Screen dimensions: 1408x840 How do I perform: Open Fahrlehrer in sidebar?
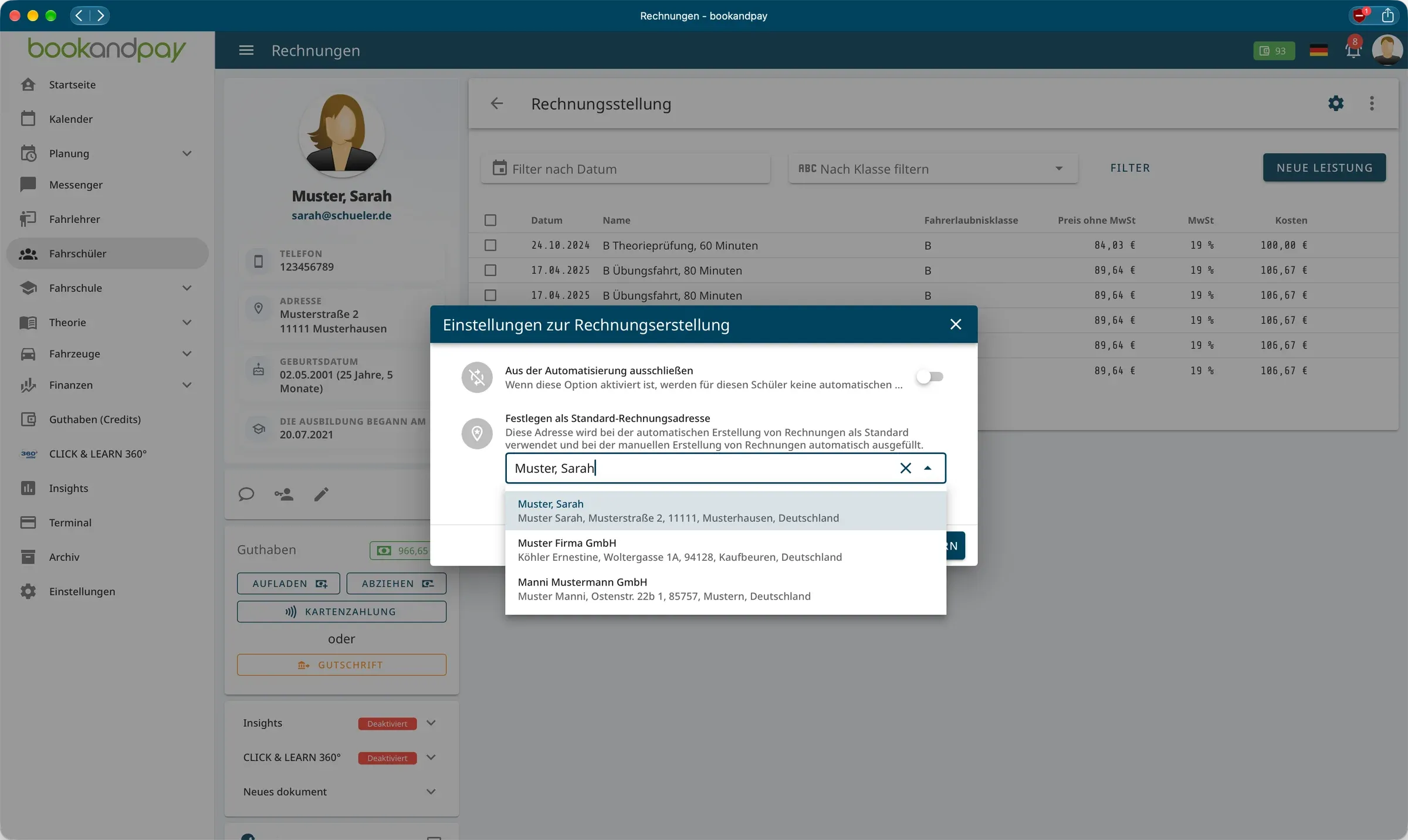tap(107, 219)
